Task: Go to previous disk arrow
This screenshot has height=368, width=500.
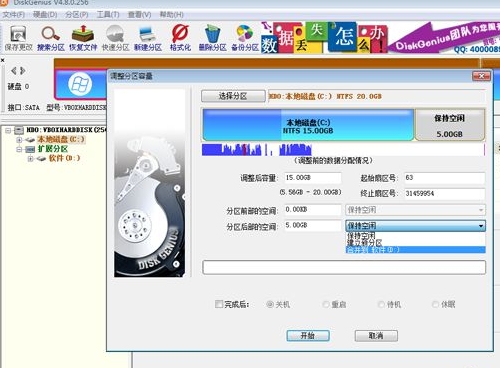Action: (14, 71)
